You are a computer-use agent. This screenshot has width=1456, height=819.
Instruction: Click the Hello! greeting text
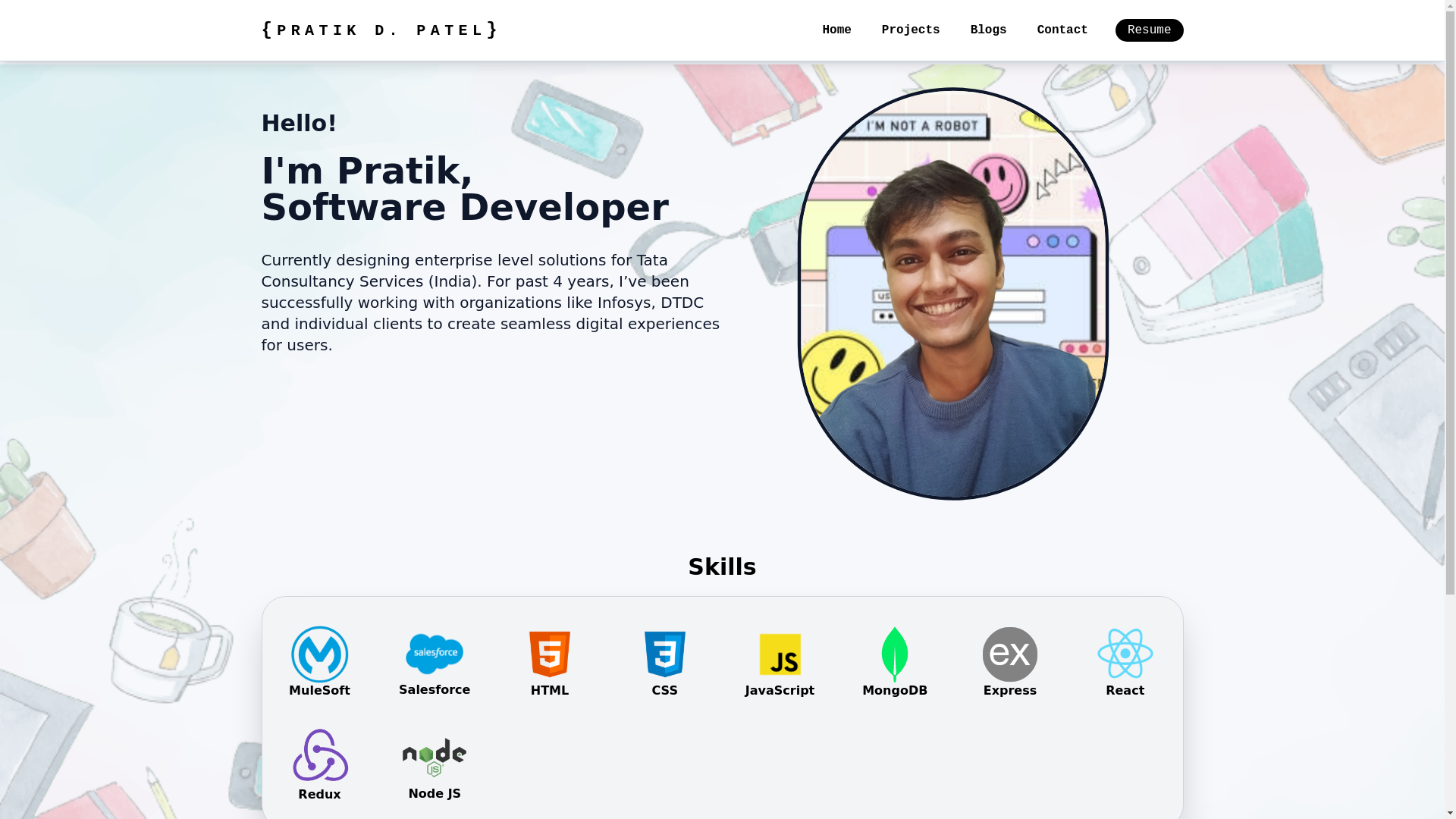point(299,124)
